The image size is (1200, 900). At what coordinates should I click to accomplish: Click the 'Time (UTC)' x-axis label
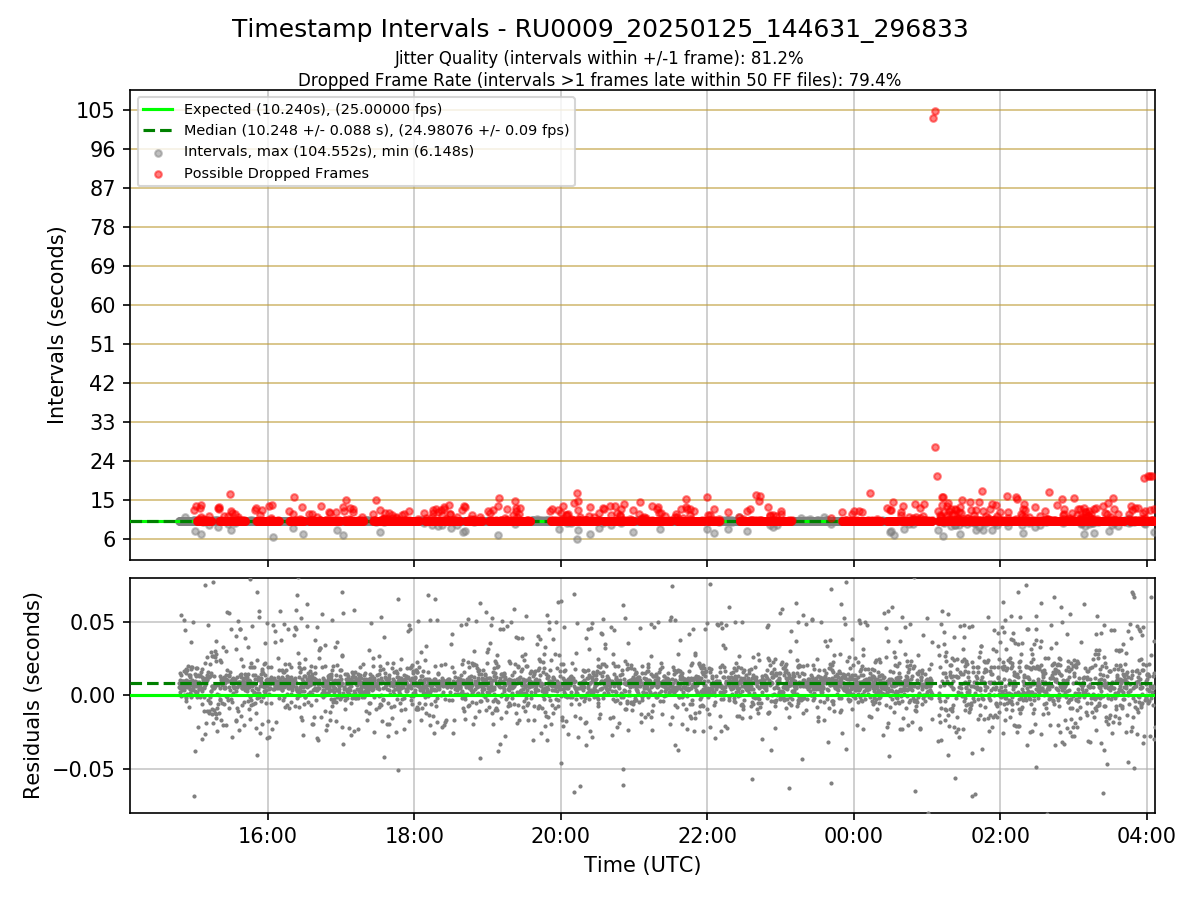642,864
